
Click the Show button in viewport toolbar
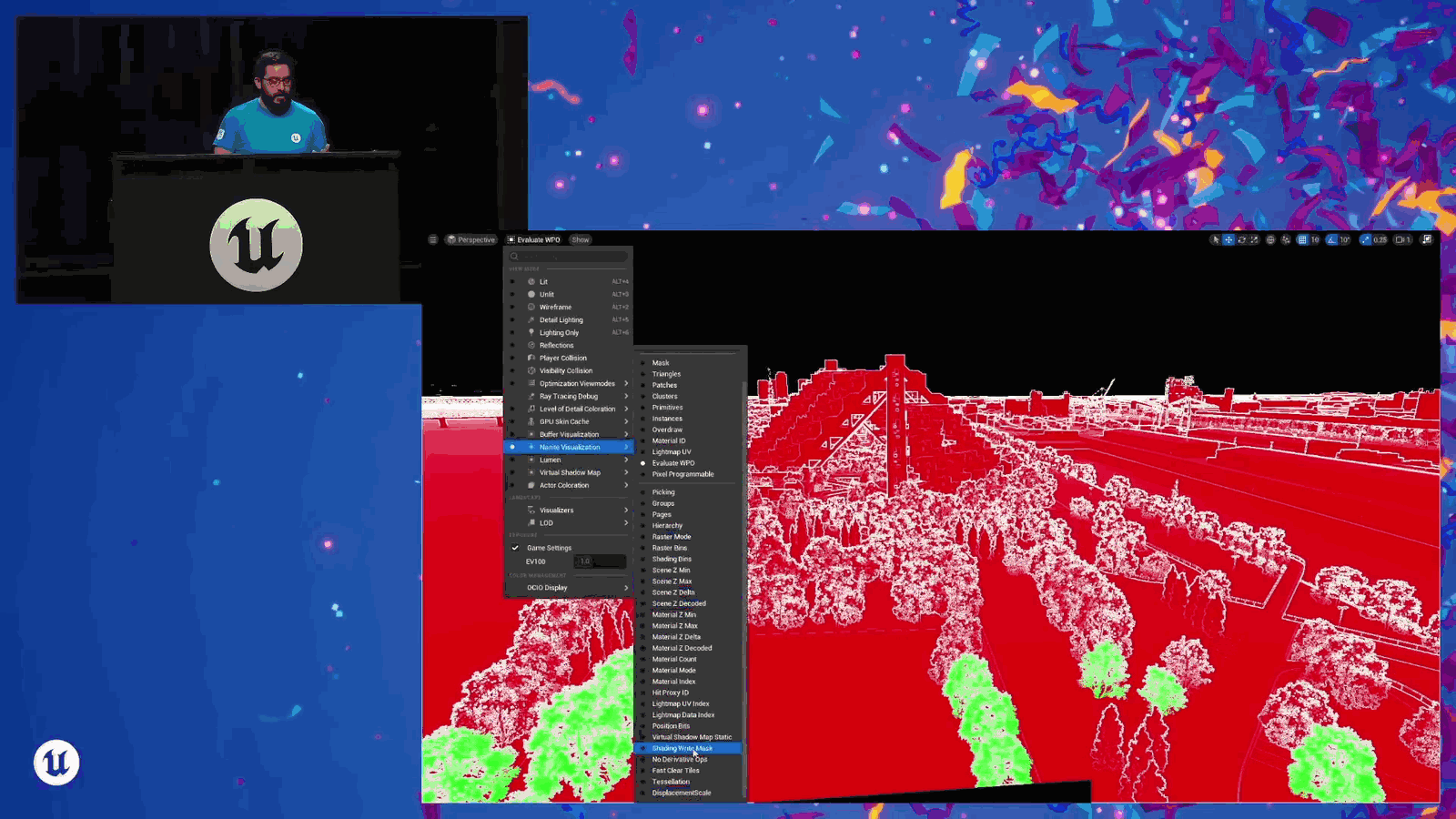(581, 240)
